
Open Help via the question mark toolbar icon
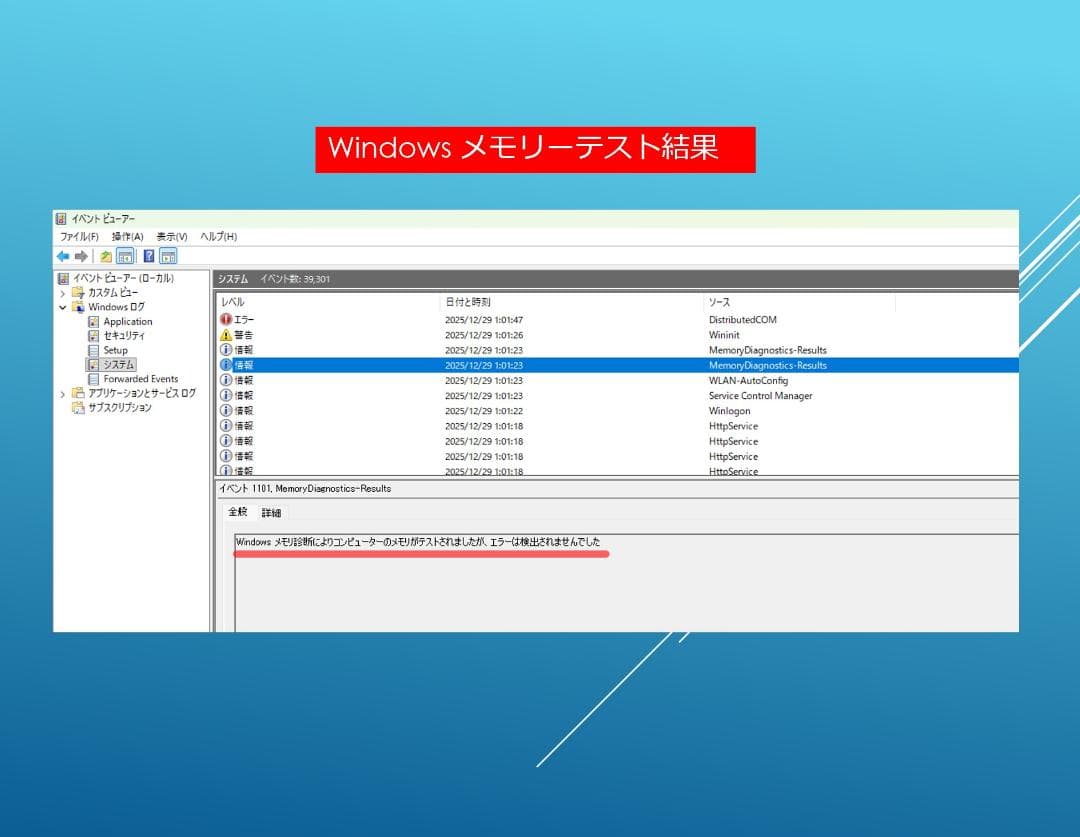148,256
